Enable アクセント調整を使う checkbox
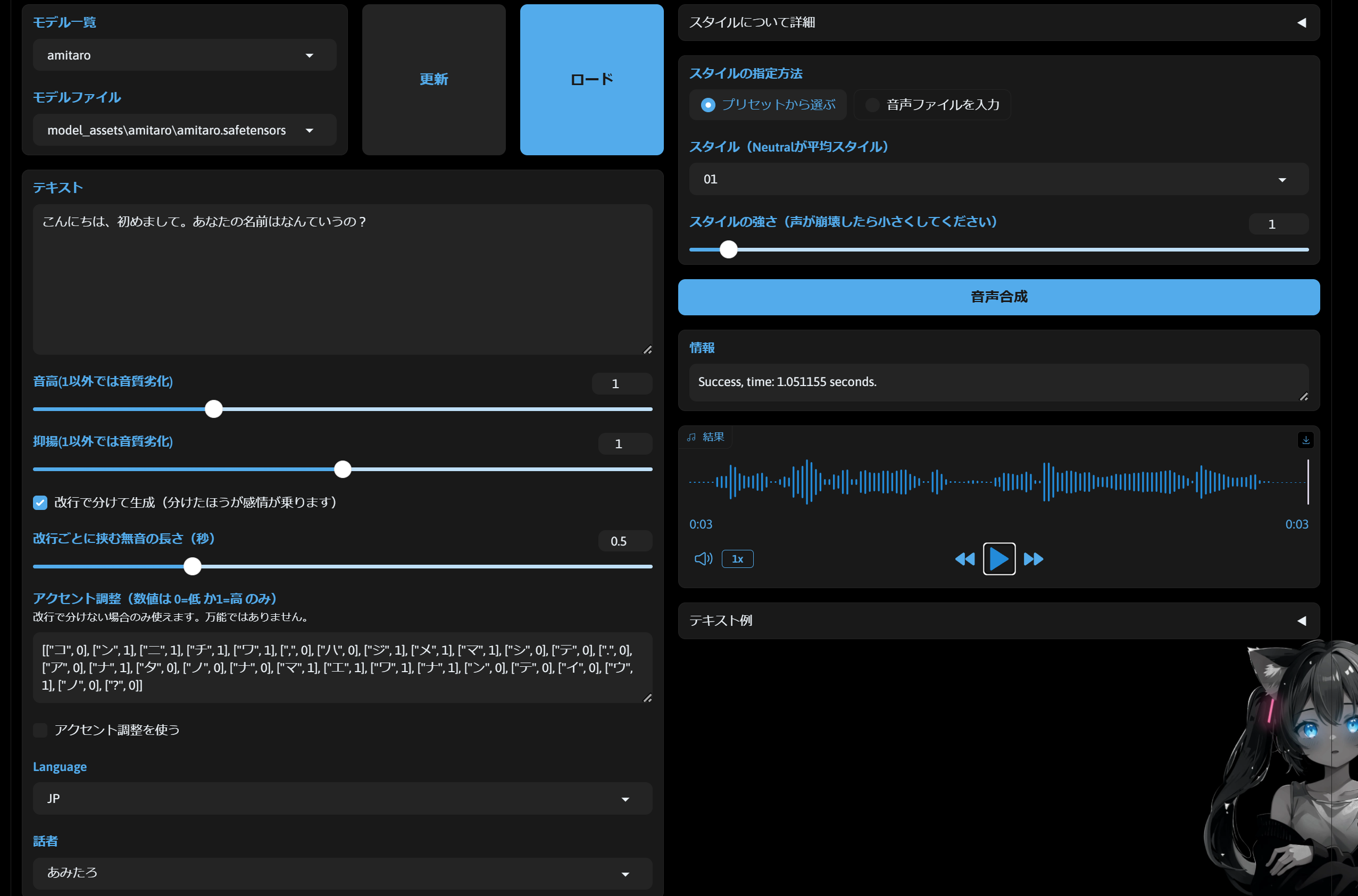 click(40, 730)
